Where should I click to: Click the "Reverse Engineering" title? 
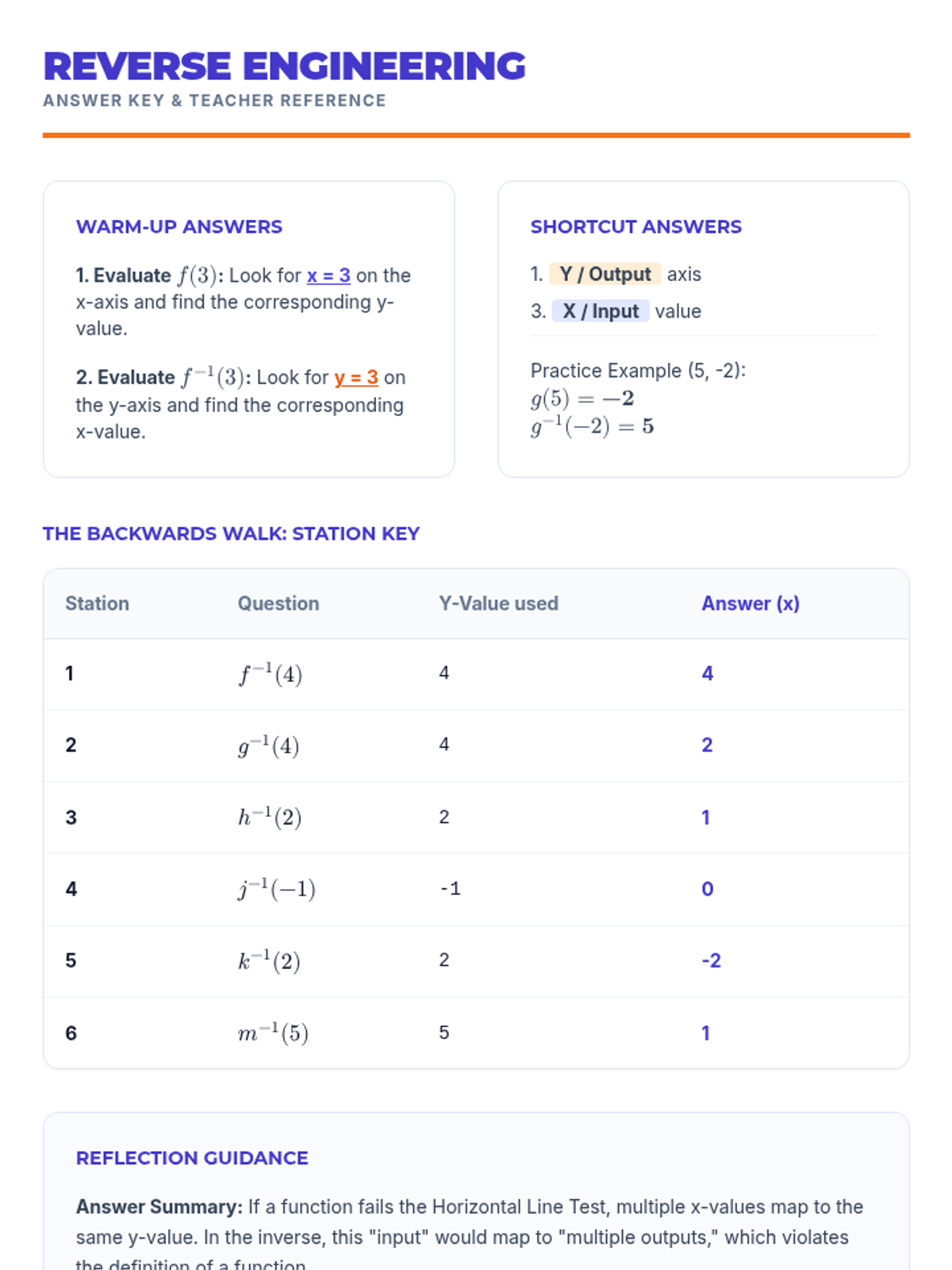[x=284, y=66]
